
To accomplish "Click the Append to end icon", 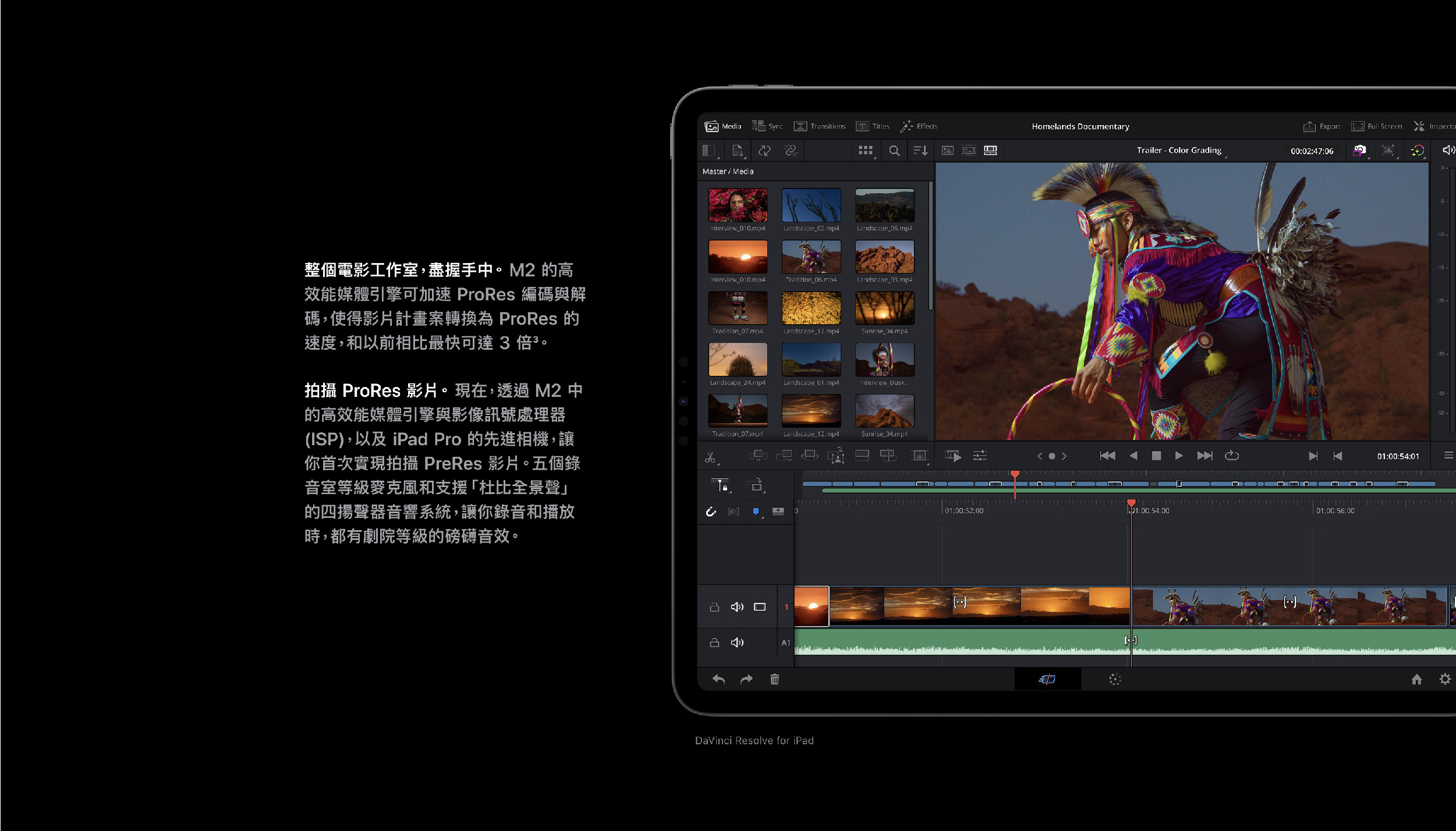I will (784, 456).
